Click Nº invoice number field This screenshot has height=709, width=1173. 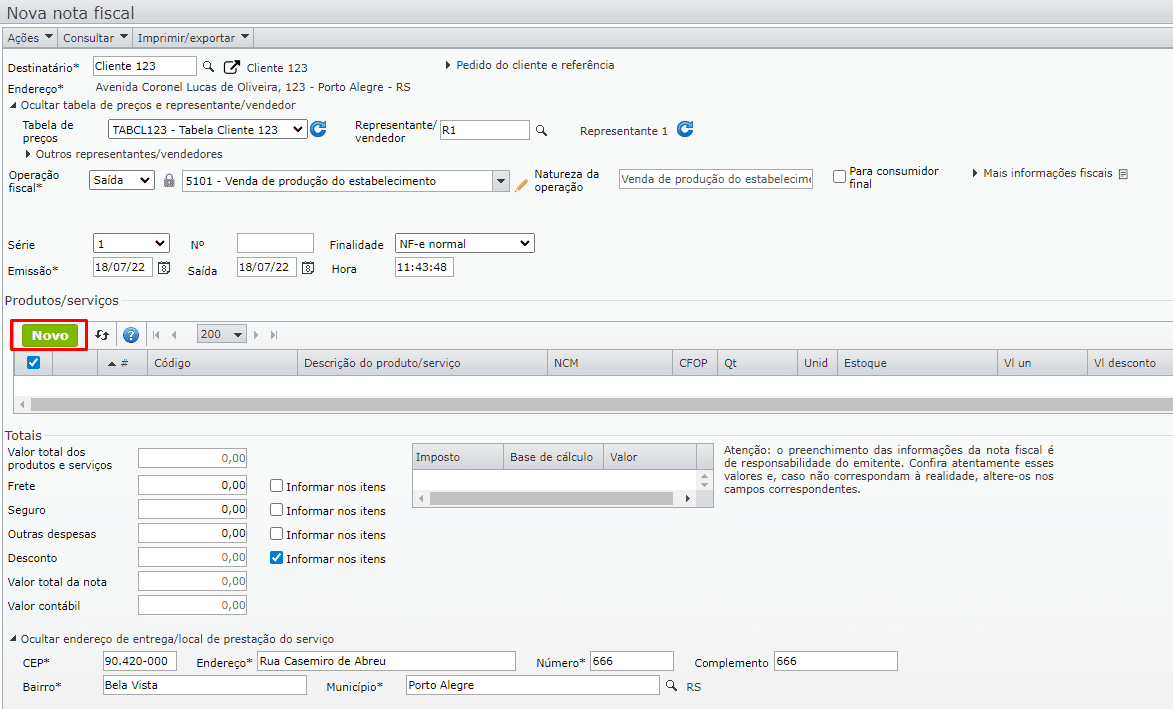point(275,243)
